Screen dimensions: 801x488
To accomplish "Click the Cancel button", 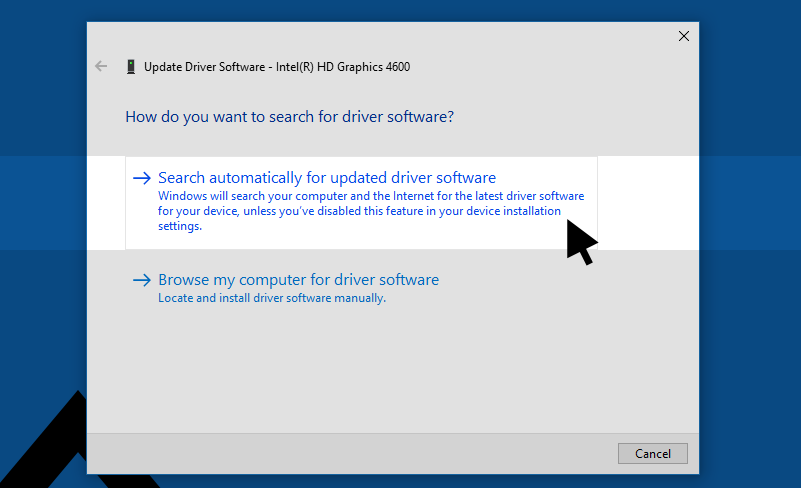I will tap(652, 454).
